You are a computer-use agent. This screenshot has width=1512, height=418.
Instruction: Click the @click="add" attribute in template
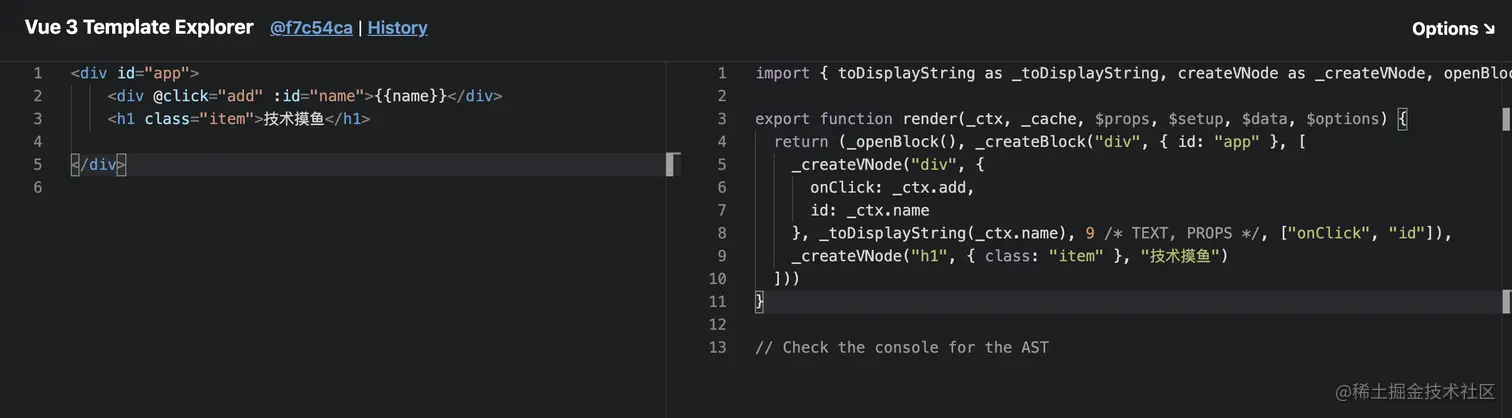point(206,96)
